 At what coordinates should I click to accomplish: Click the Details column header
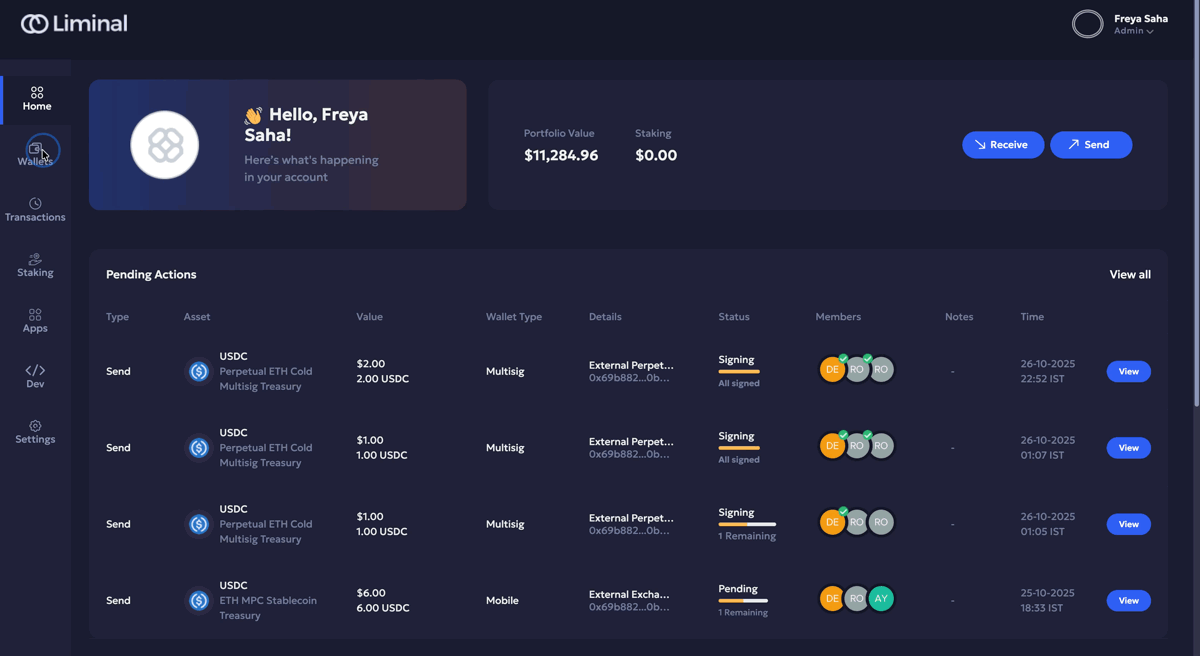(x=605, y=317)
